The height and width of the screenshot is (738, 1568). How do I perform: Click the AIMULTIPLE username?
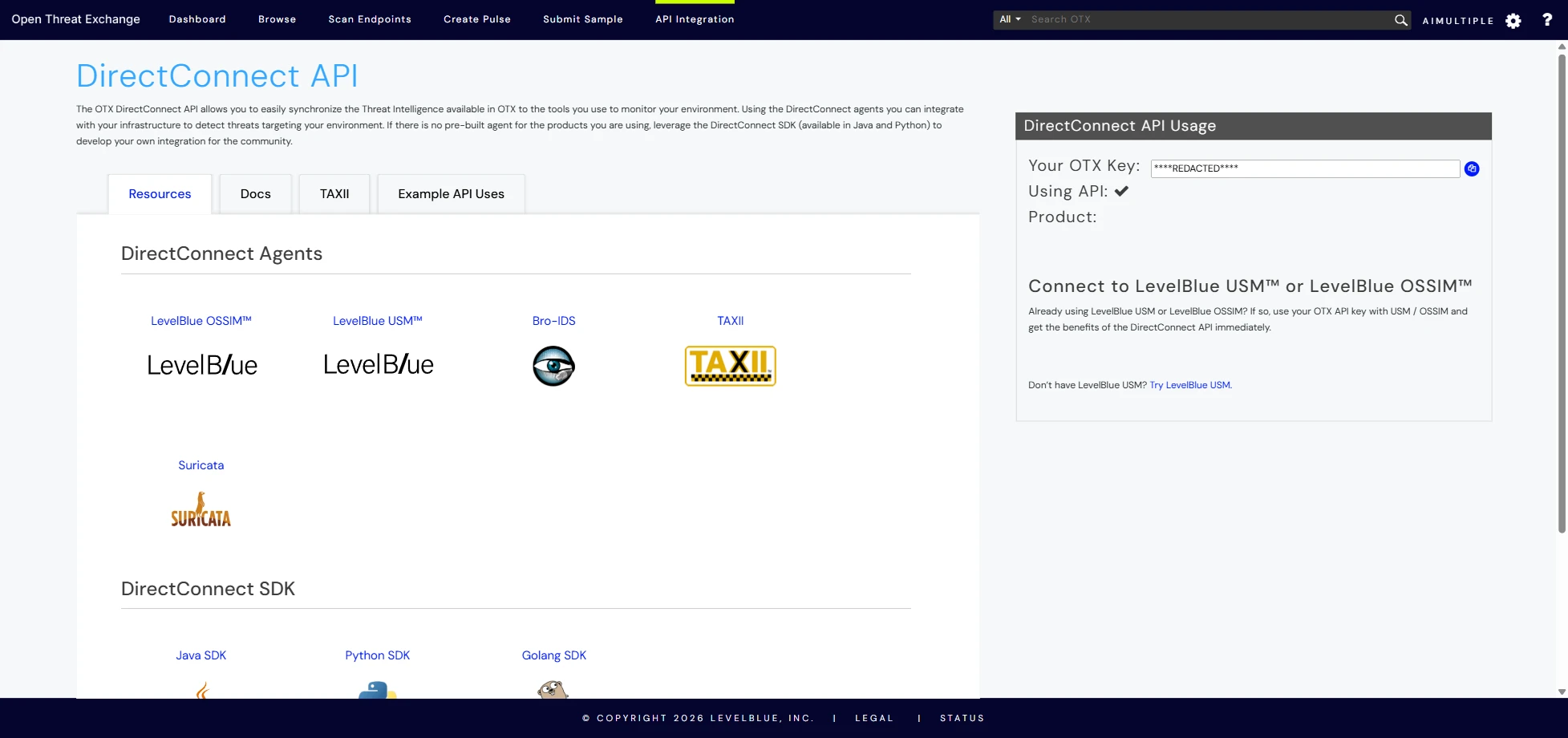coord(1458,21)
